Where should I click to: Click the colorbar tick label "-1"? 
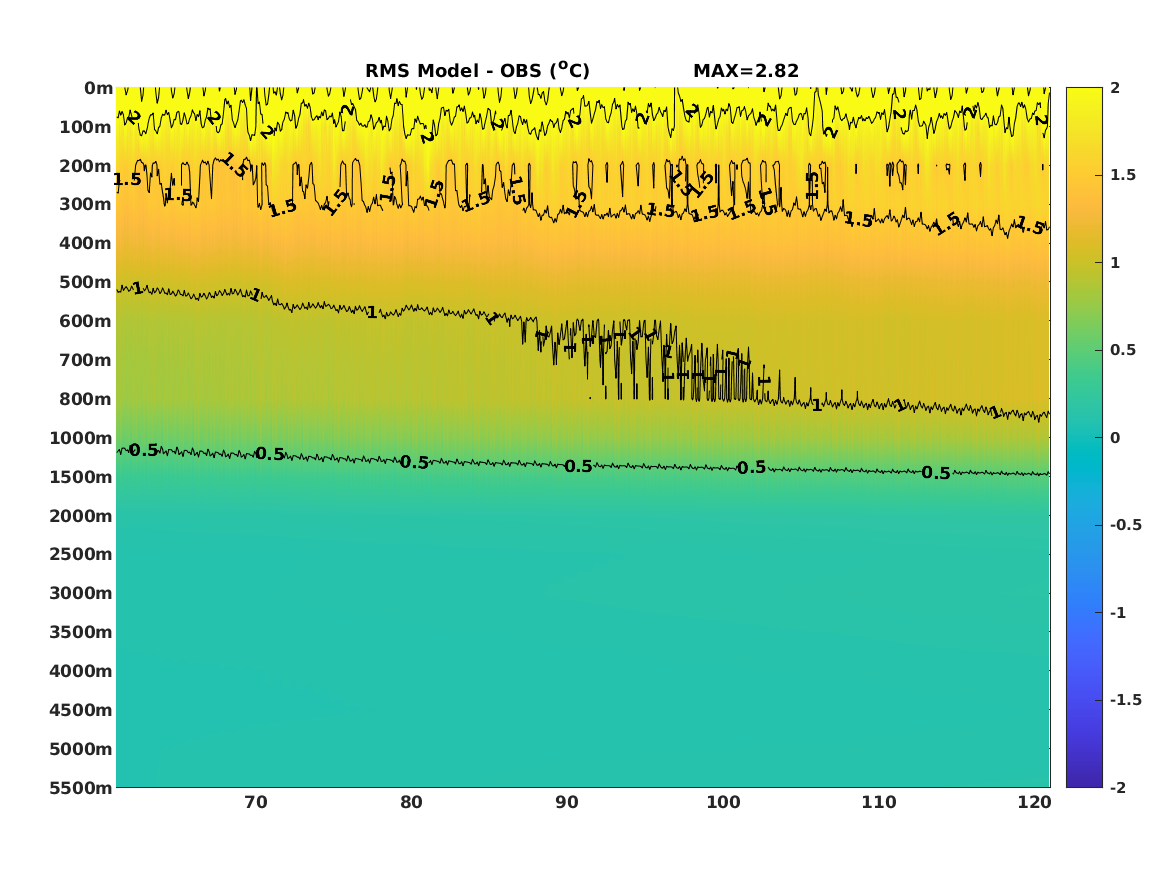(x=1118, y=613)
